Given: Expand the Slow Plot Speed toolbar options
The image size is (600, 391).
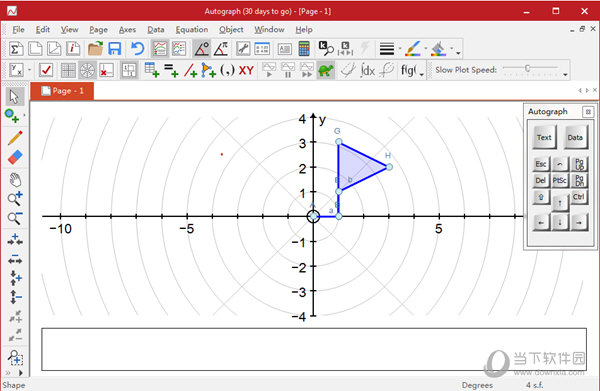Looking at the screenshot, I should (565, 75).
